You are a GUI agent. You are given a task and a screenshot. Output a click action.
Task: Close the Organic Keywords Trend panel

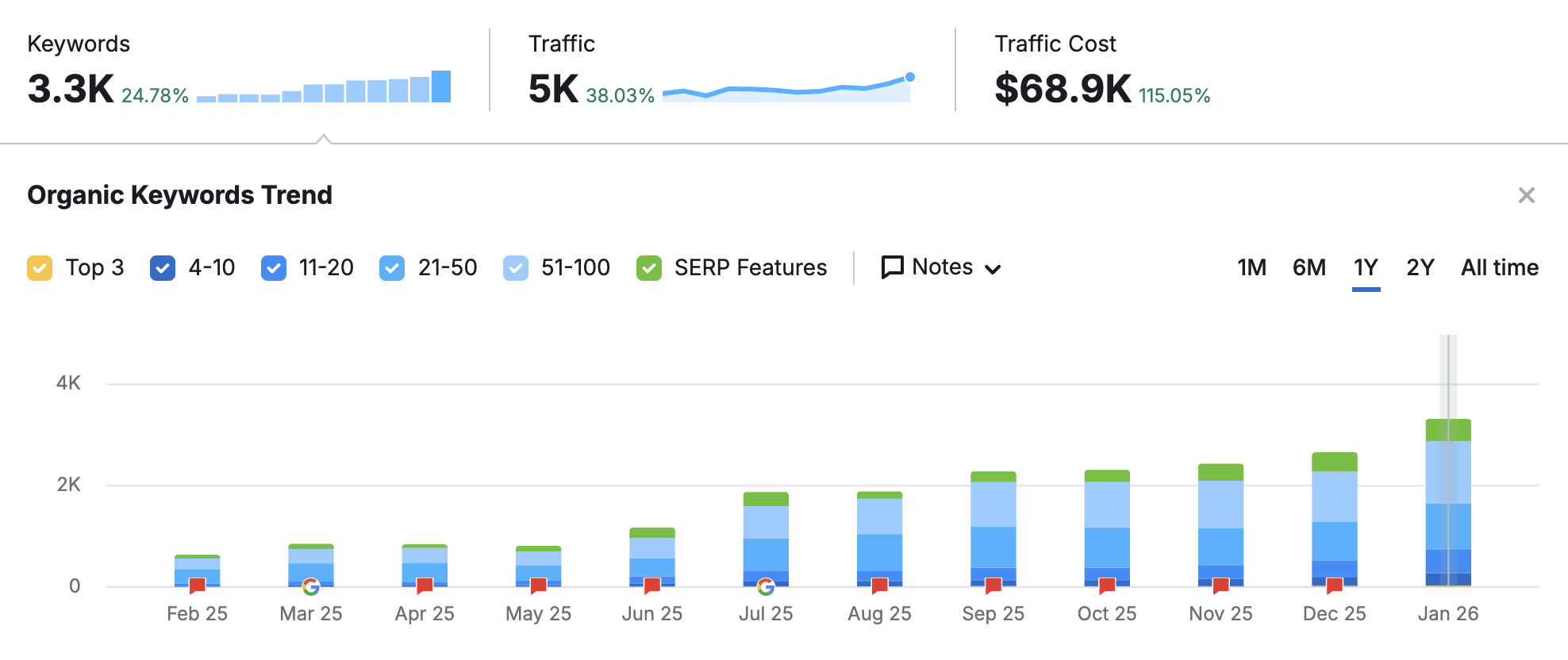coord(1526,195)
